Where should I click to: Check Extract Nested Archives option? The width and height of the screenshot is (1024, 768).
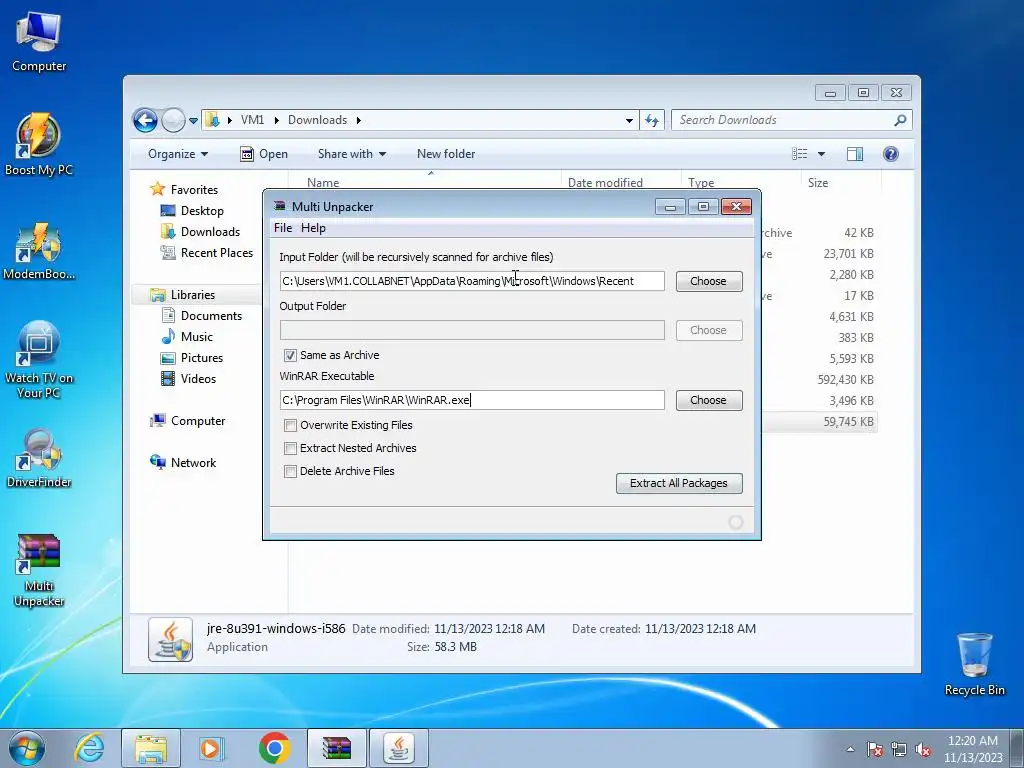point(290,448)
